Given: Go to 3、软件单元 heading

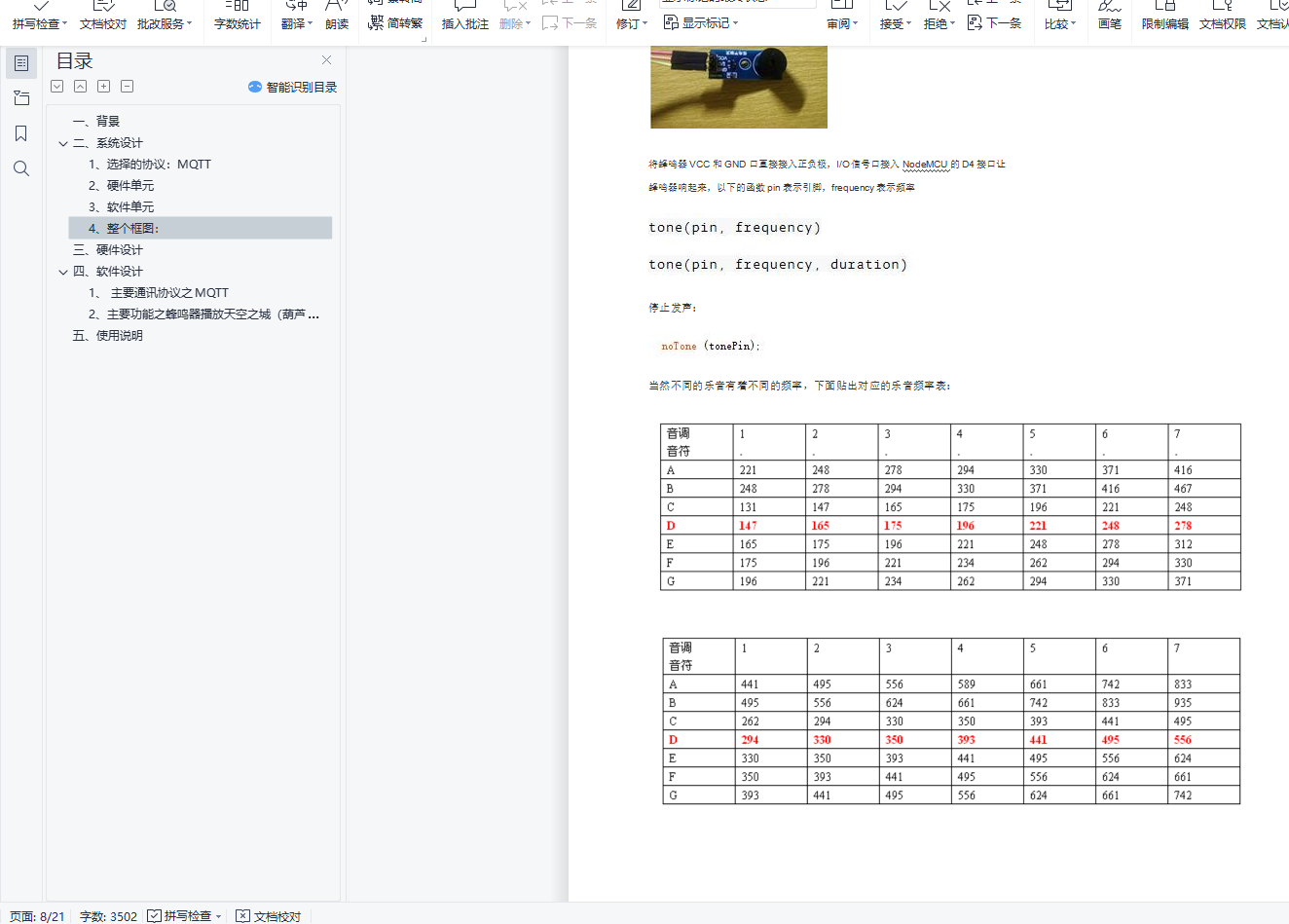Looking at the screenshot, I should pyautogui.click(x=121, y=207).
